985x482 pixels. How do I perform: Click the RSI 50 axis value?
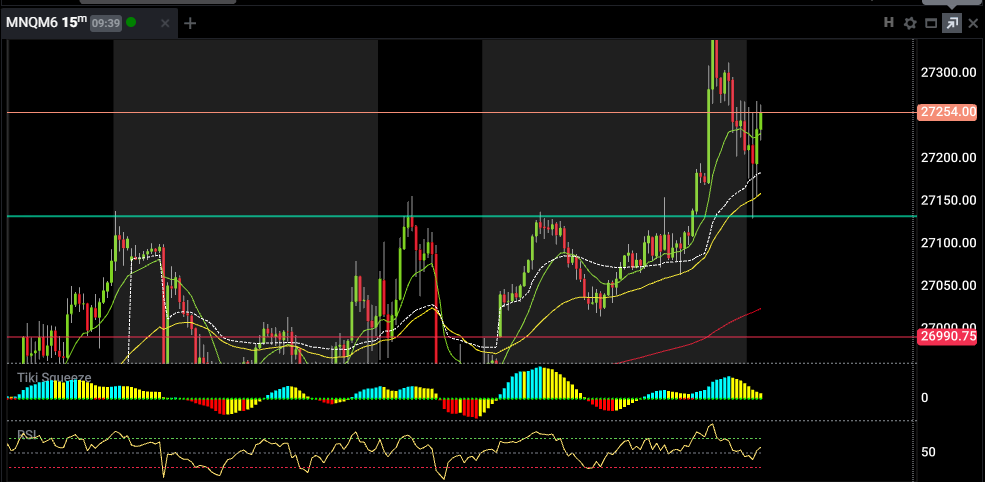click(928, 452)
